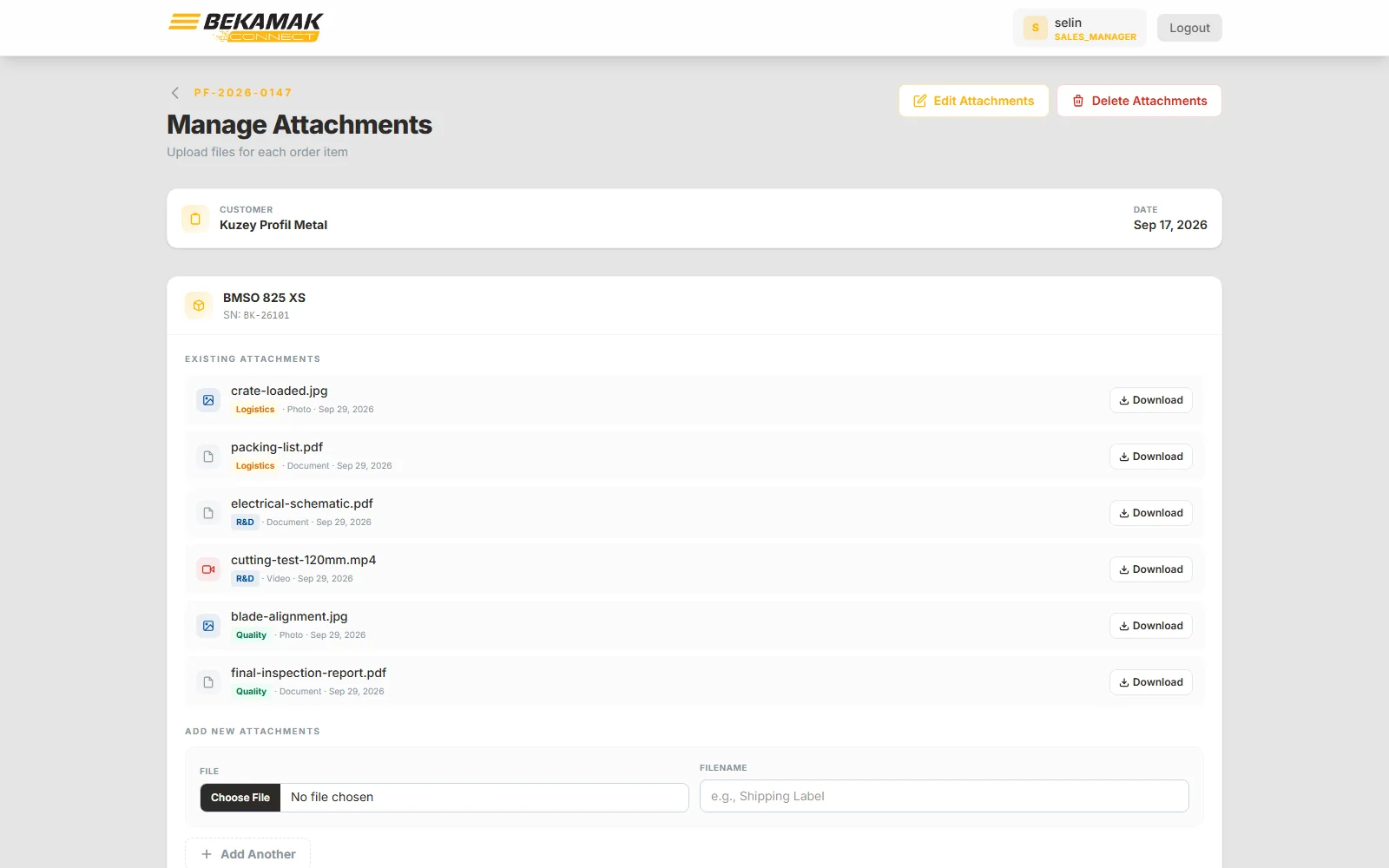Image resolution: width=1389 pixels, height=868 pixels.
Task: Click the Bekamak Connect logo
Action: (x=246, y=28)
